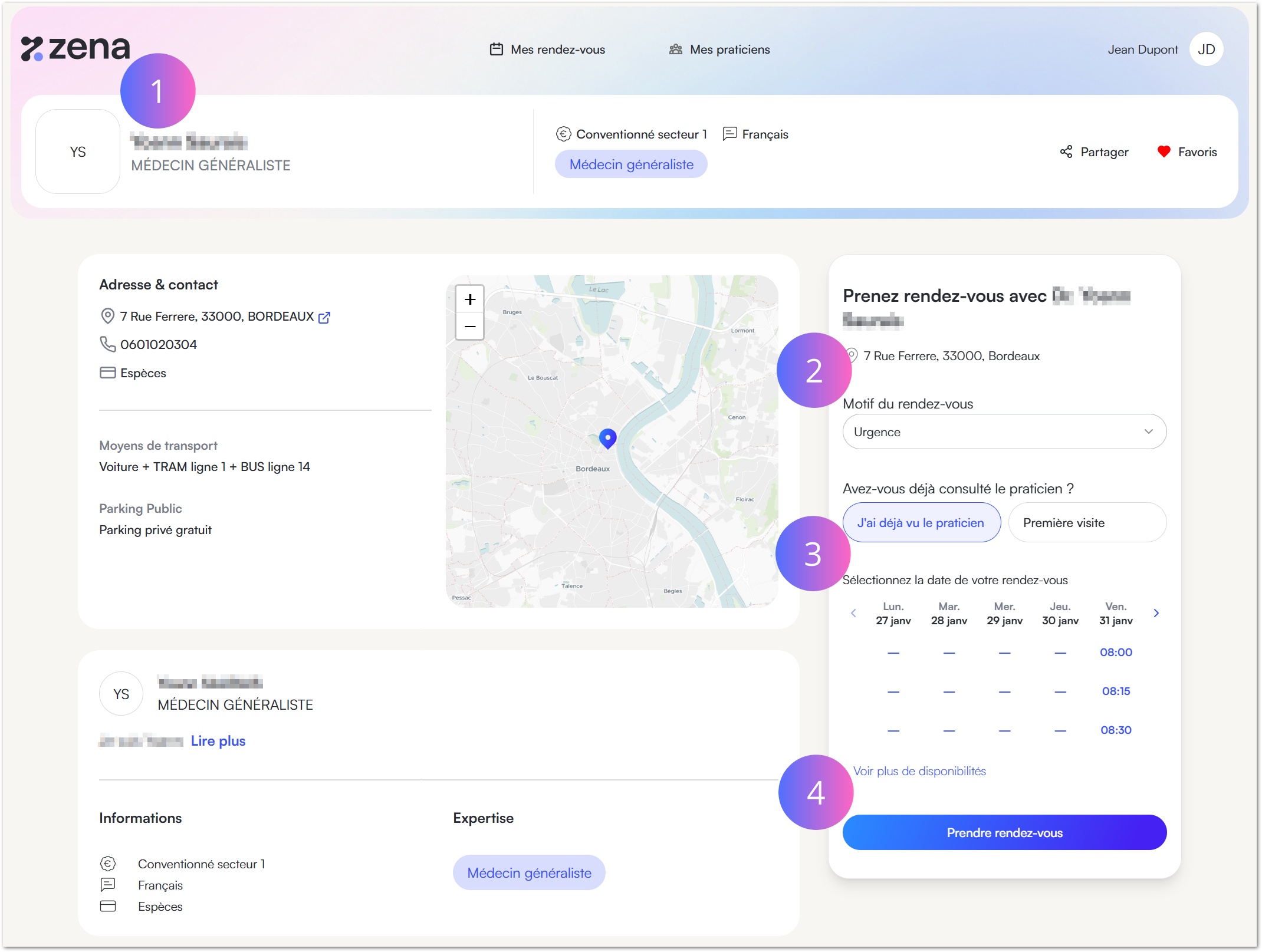Open the Mes praticiens menu
Image resolution: width=1262 pixels, height=952 pixels.
[719, 50]
